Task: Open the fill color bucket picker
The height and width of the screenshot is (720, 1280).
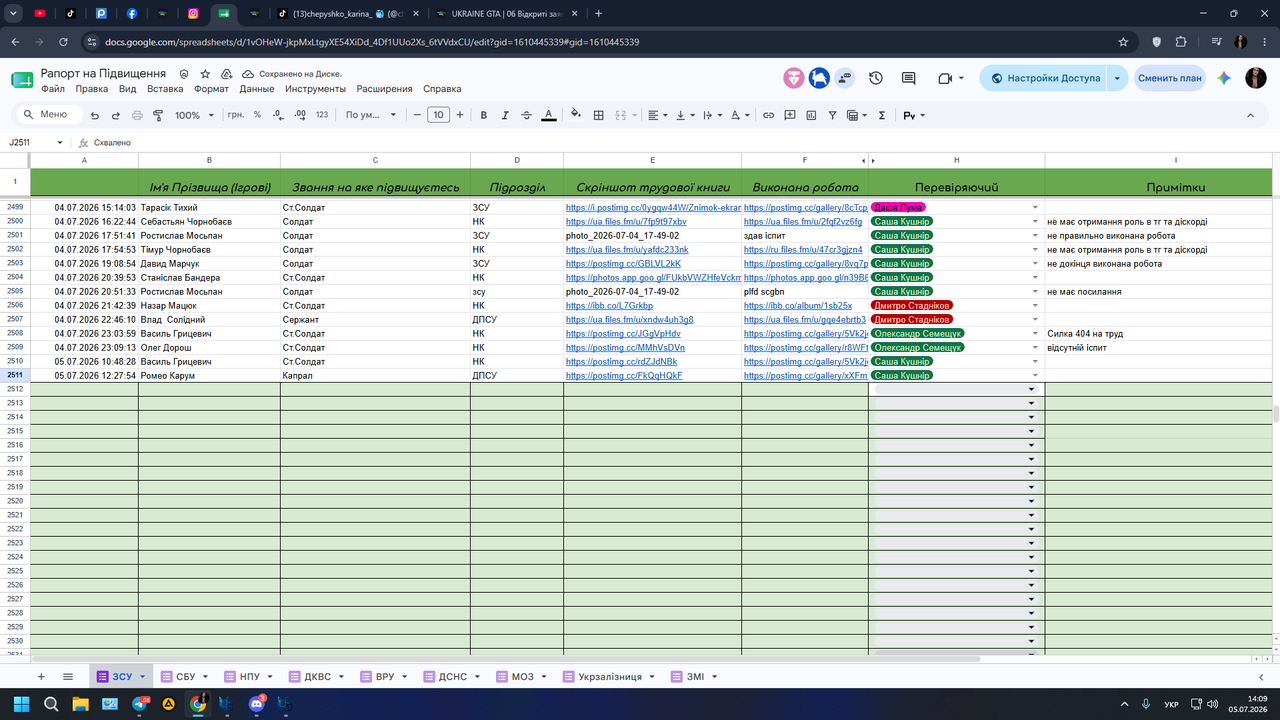Action: coord(576,115)
